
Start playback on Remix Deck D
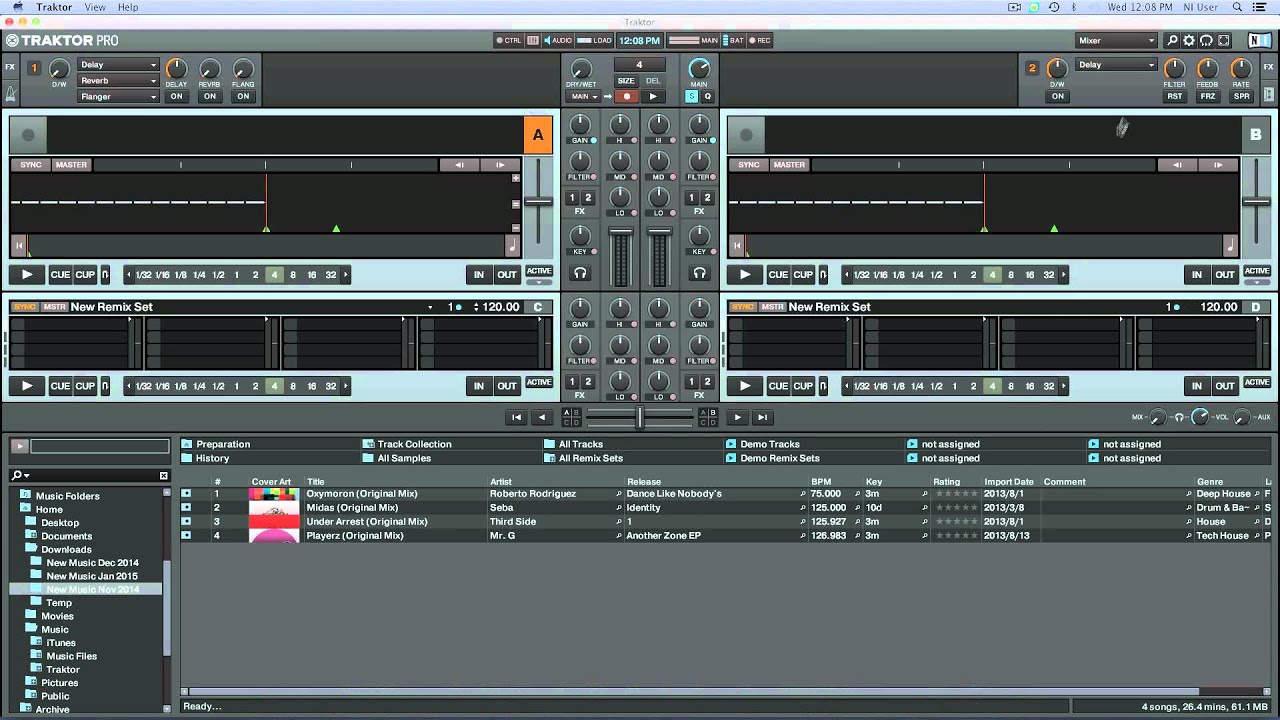click(x=745, y=386)
